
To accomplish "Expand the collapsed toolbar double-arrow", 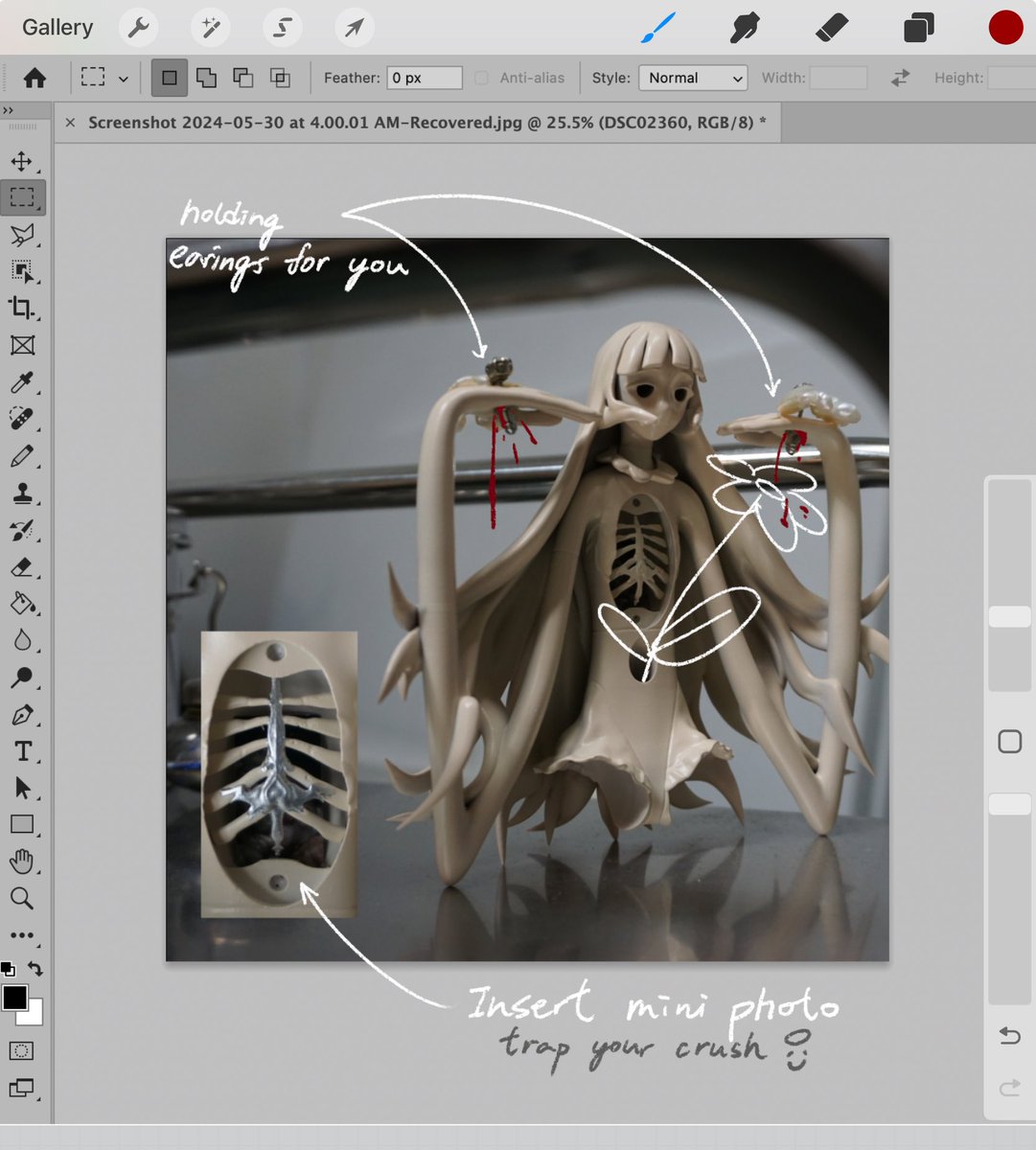I will click(9, 111).
